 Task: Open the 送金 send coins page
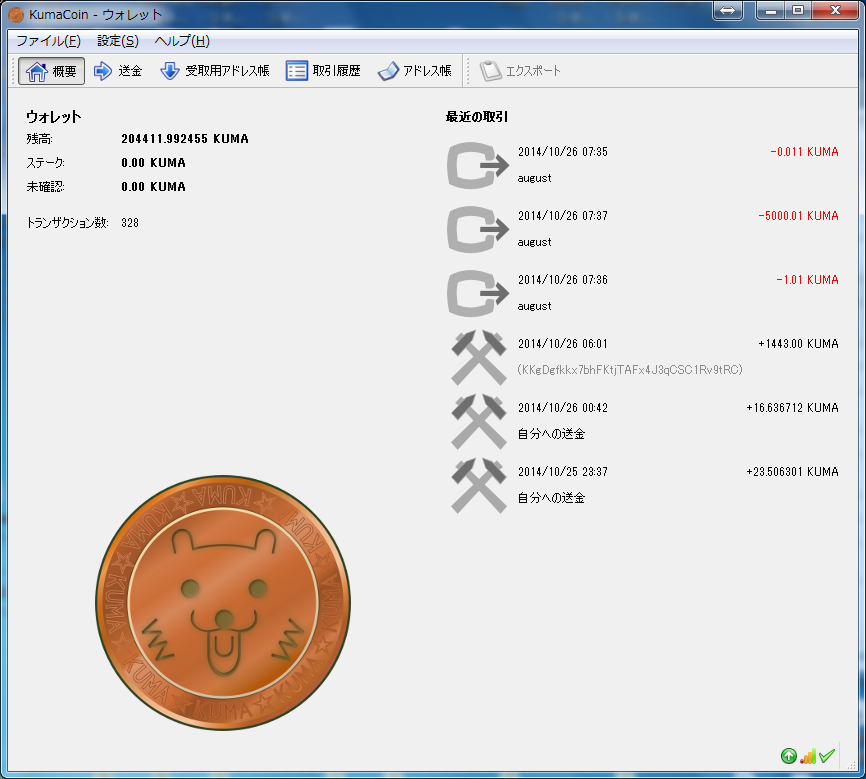(x=118, y=71)
